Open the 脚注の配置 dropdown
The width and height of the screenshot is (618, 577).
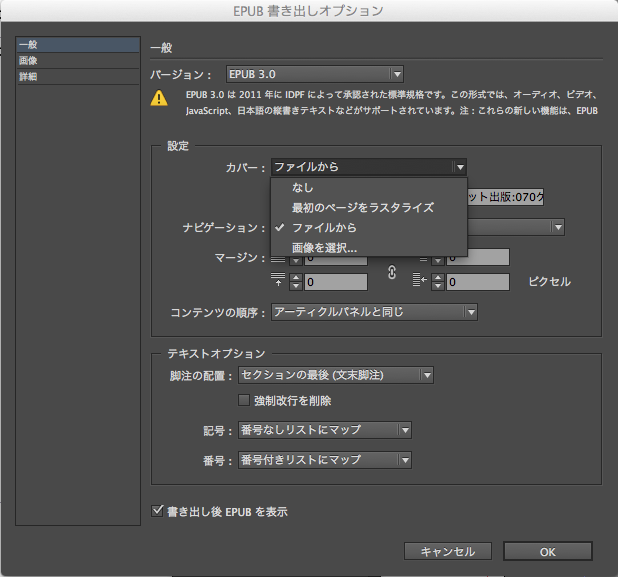(x=336, y=375)
